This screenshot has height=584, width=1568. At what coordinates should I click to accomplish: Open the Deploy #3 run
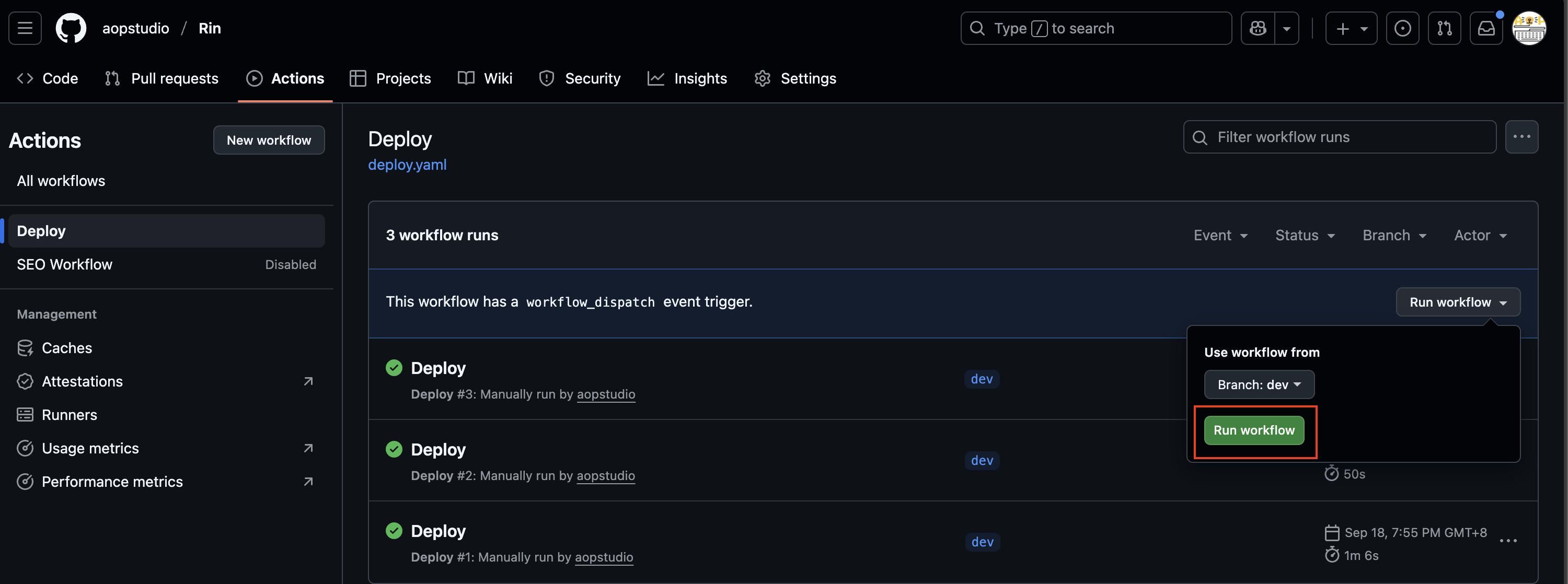click(x=439, y=368)
